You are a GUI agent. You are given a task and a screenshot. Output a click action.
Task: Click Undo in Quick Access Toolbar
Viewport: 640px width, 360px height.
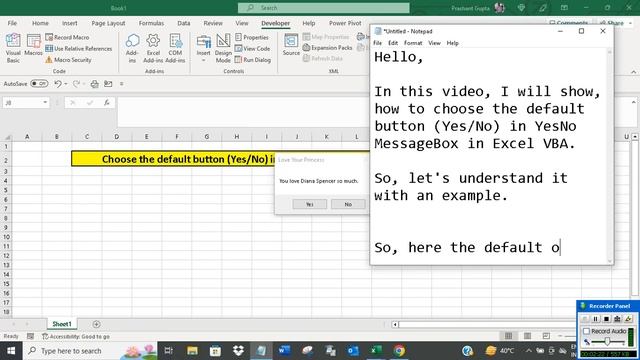click(x=58, y=84)
